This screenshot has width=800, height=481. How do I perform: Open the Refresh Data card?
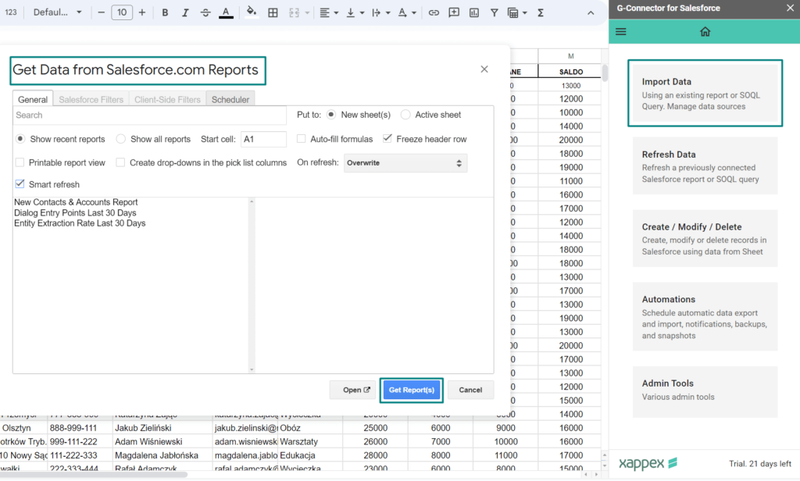coord(705,166)
